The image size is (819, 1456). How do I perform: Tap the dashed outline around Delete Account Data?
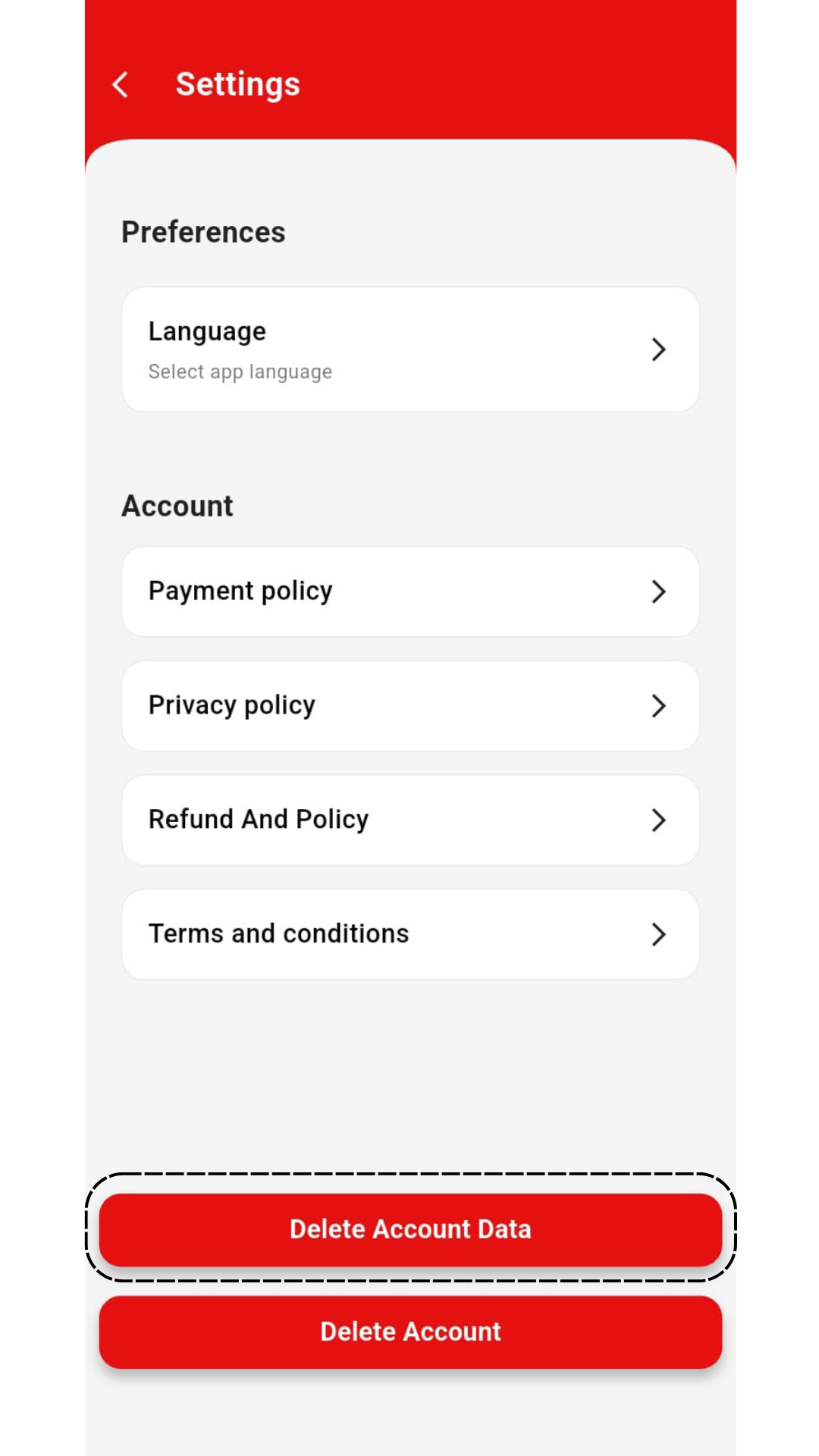(x=410, y=1175)
